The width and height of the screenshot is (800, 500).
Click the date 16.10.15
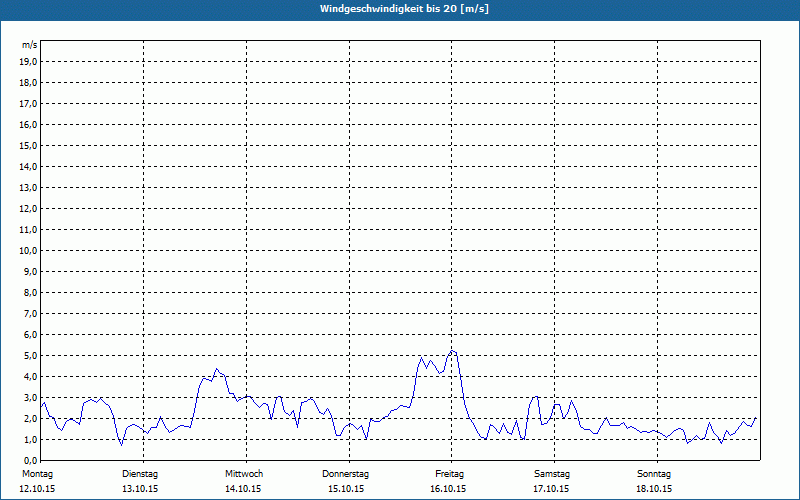click(448, 489)
